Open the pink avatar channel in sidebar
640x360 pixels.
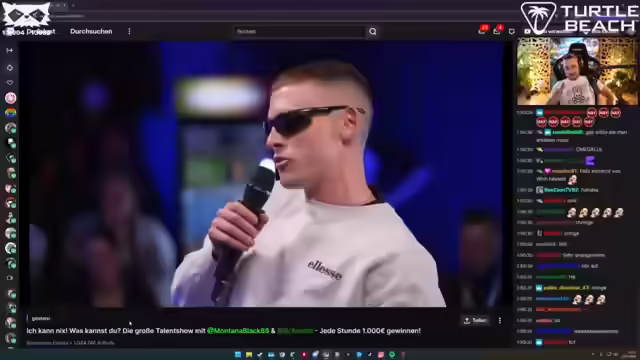tap(11, 98)
